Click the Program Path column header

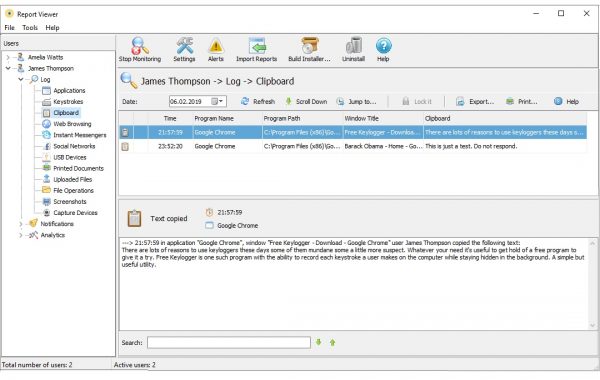tap(302, 119)
